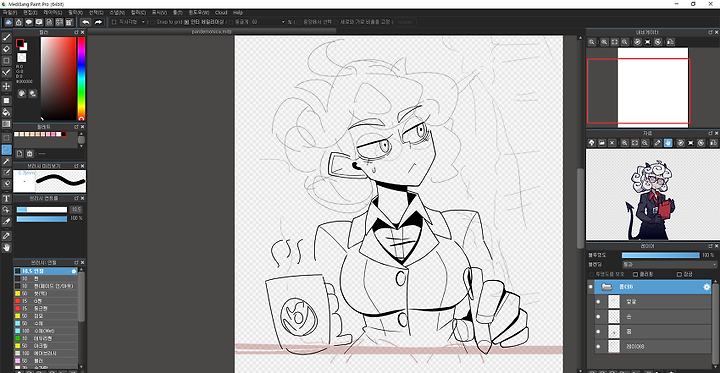Toggle the 중앙에서 선택 checkbox
The width and height of the screenshot is (720, 373).
[299, 22]
